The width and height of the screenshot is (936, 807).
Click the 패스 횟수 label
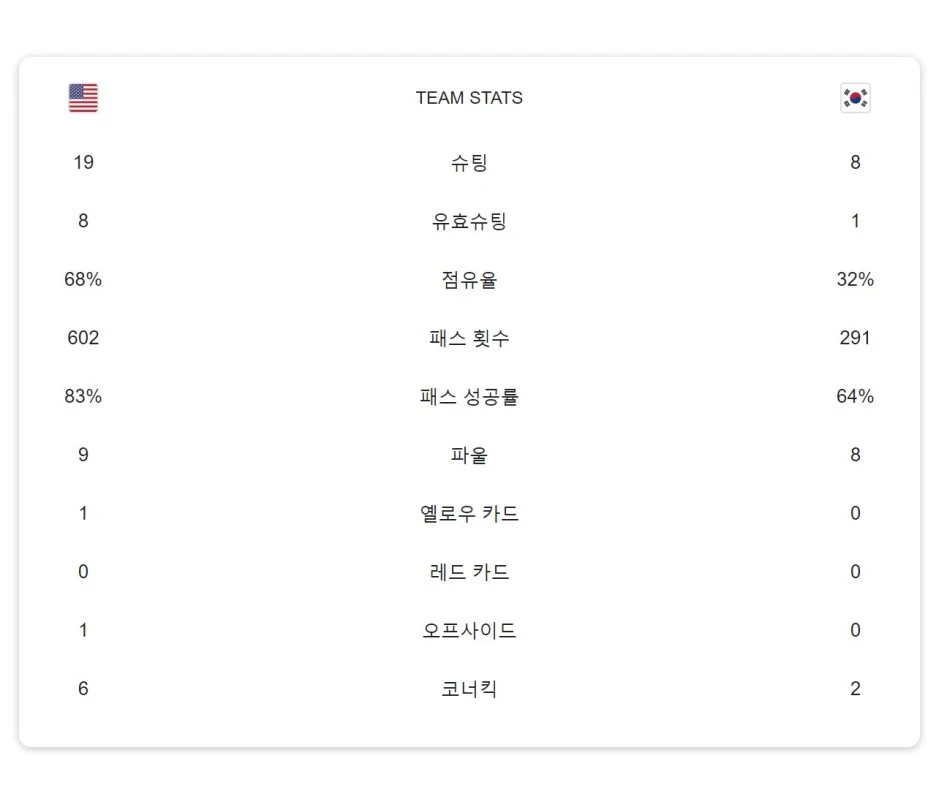[x=469, y=338]
